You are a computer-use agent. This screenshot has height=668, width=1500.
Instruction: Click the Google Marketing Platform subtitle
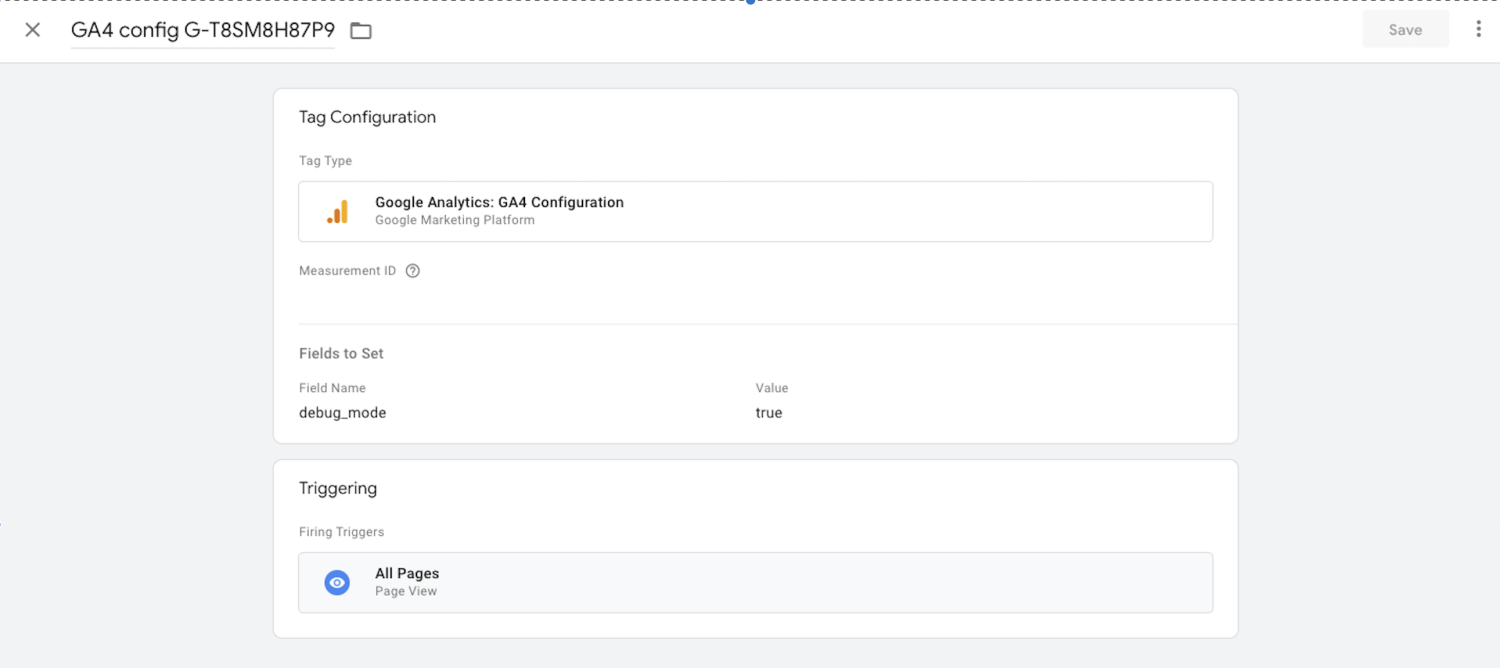454,220
